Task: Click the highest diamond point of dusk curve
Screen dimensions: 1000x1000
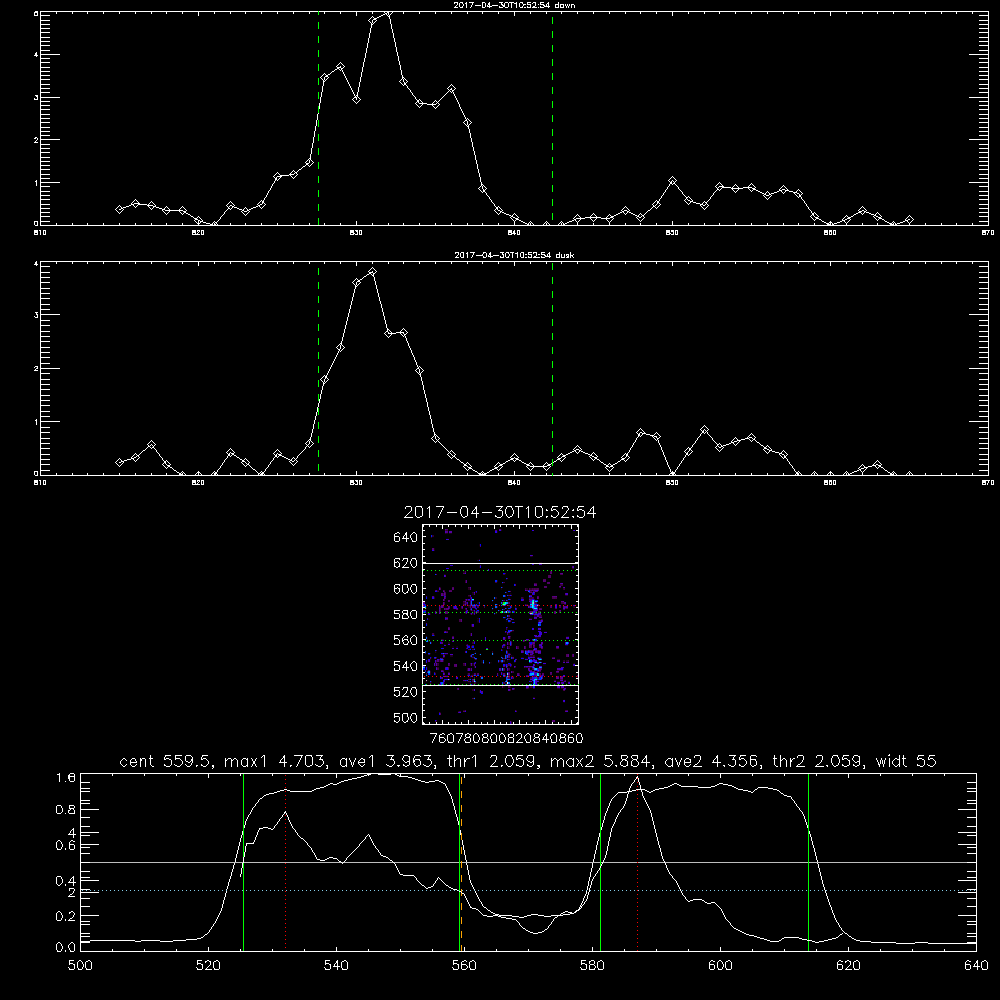Action: (372, 272)
